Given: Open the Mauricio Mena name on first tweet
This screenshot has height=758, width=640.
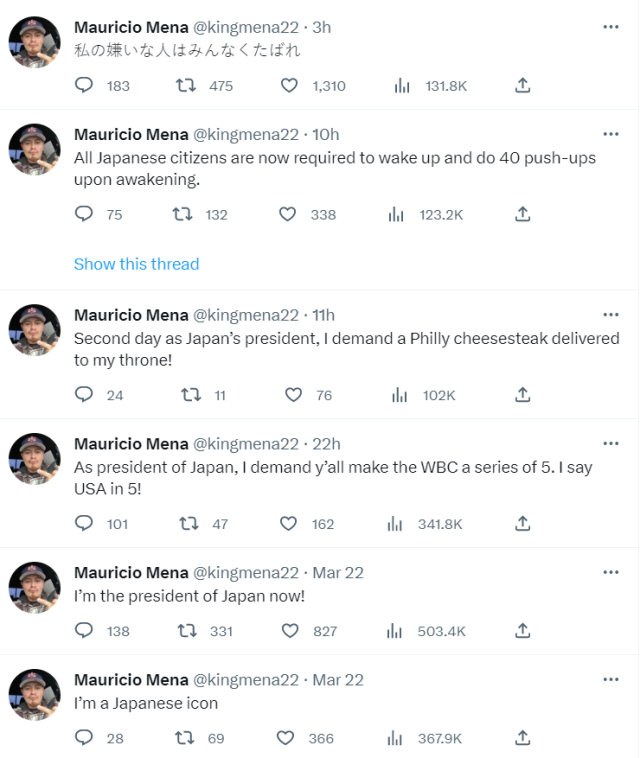Looking at the screenshot, I should (131, 26).
